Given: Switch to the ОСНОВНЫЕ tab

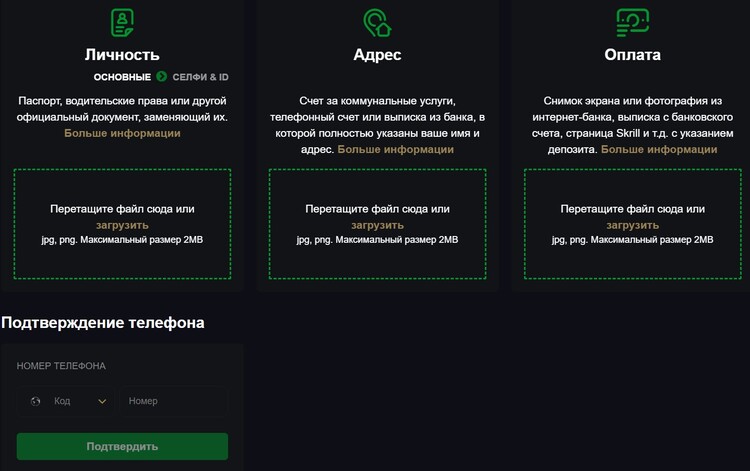Looking at the screenshot, I should [x=122, y=76].
